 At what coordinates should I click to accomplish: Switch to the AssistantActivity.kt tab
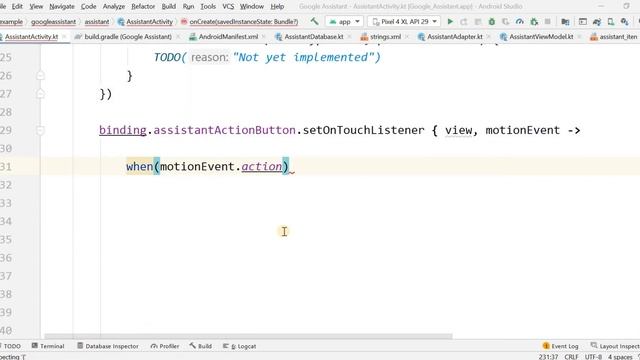31,37
